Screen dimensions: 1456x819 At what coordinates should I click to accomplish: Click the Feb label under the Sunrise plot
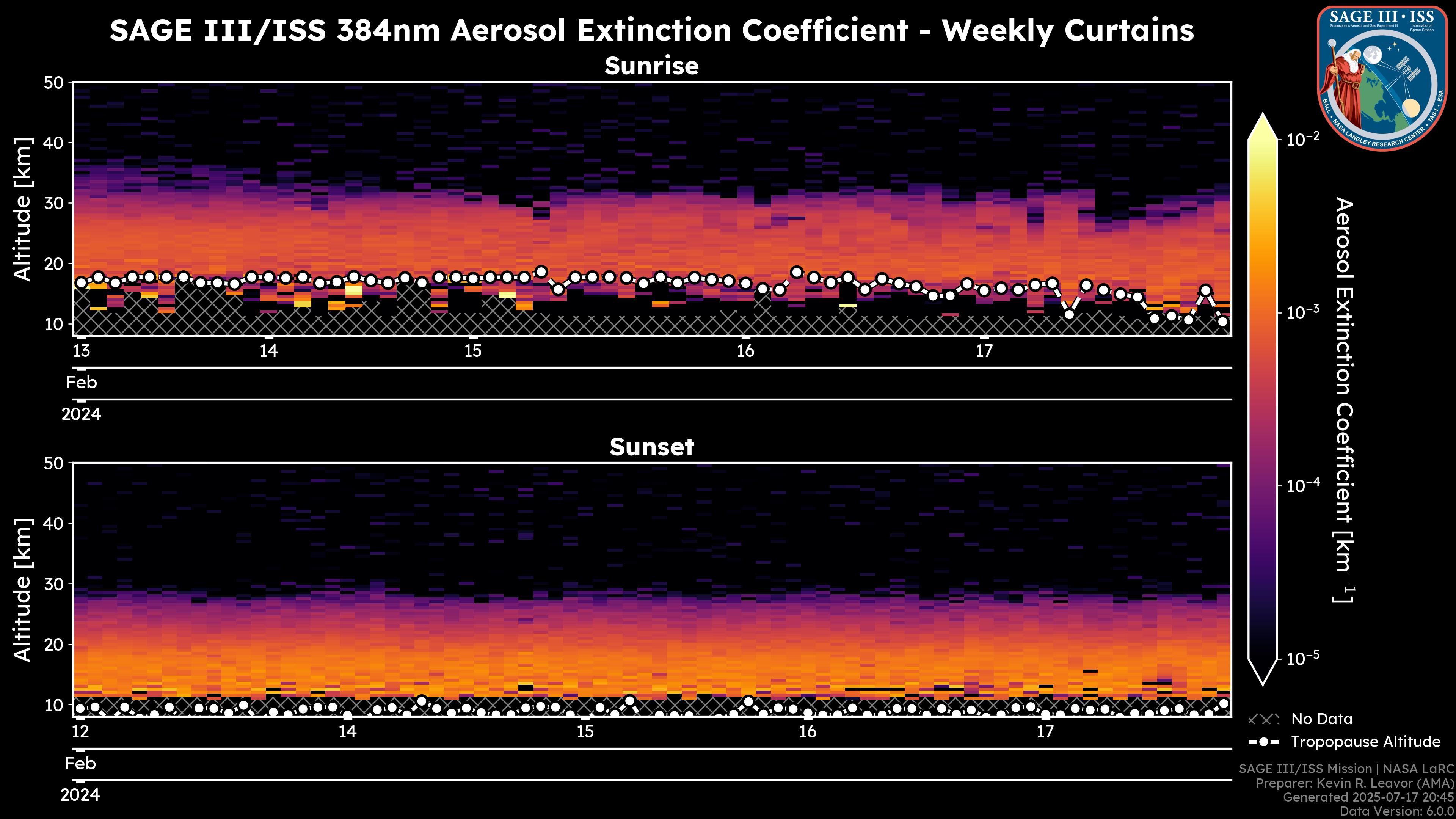point(82,383)
